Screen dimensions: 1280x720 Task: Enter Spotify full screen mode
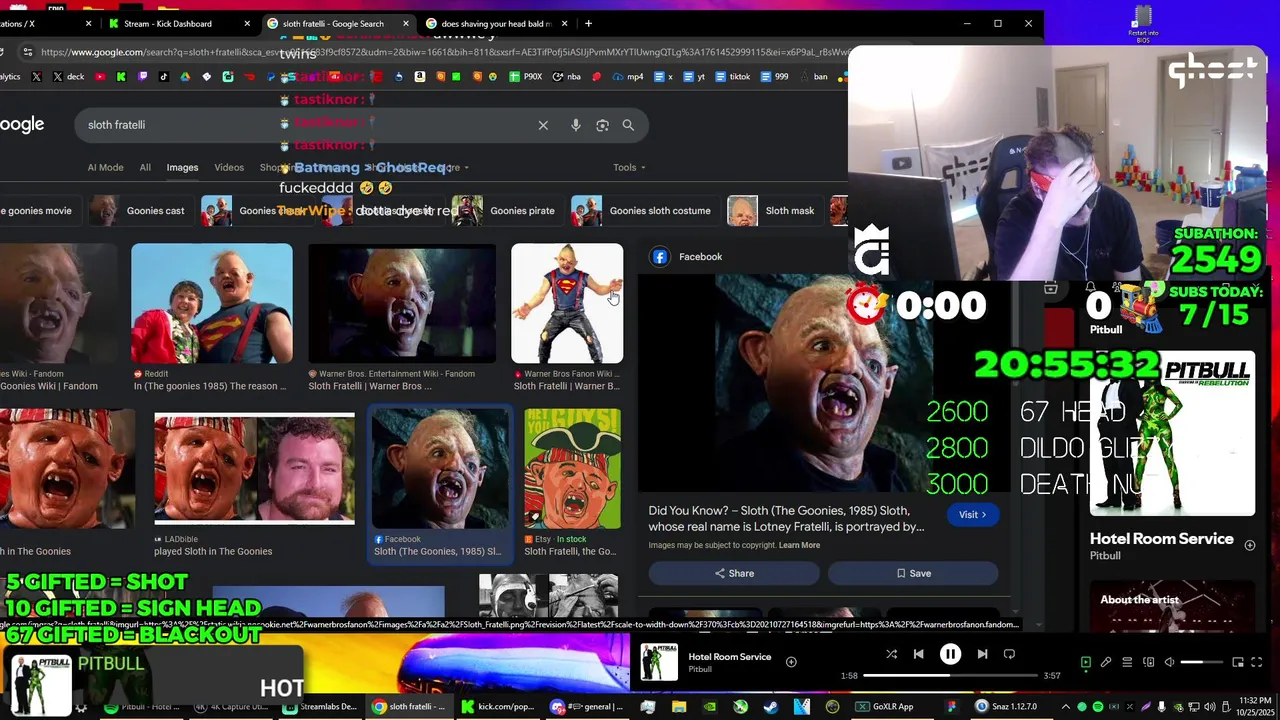pos(1257,662)
